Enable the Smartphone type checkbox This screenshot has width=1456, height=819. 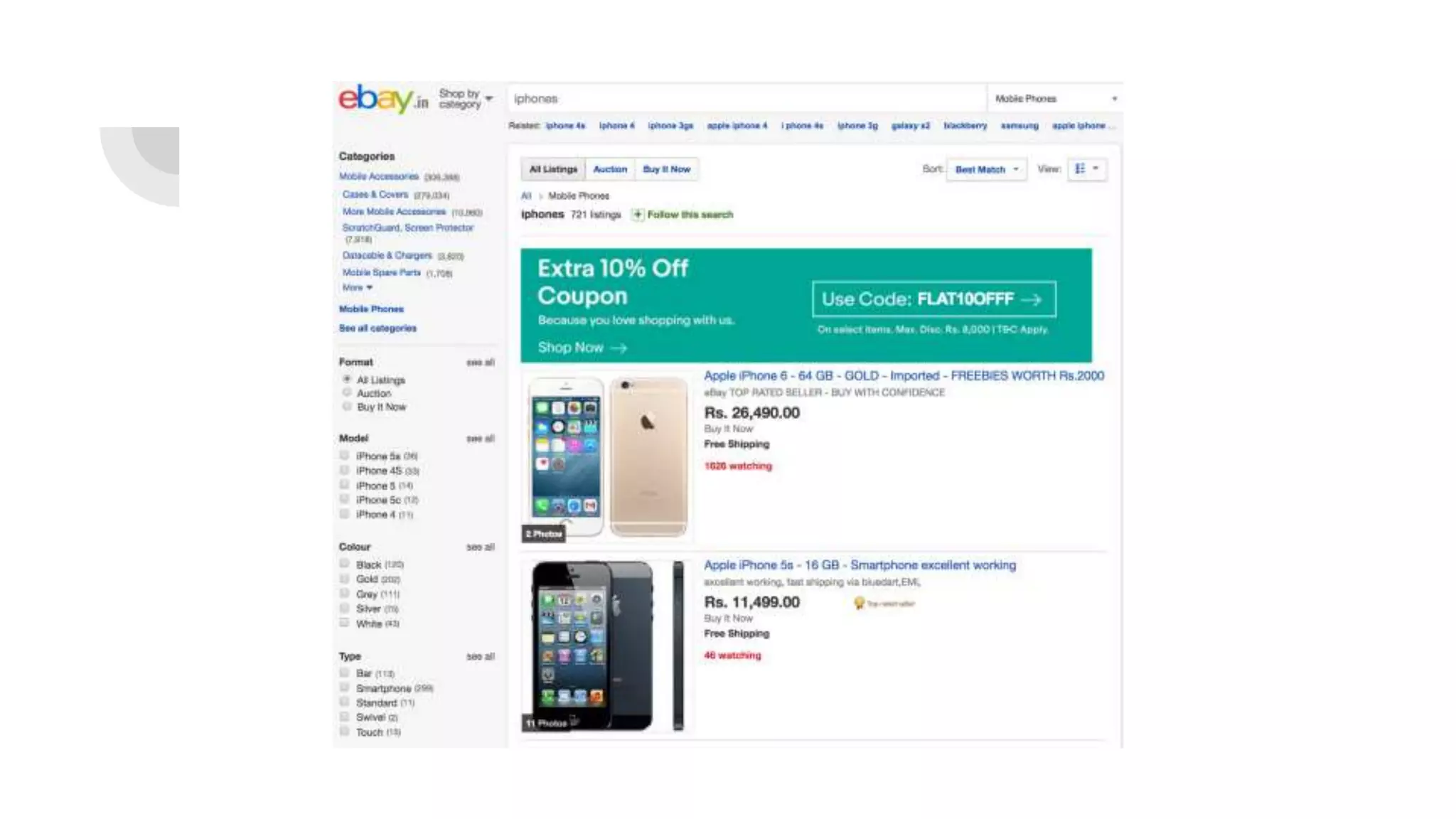(345, 687)
